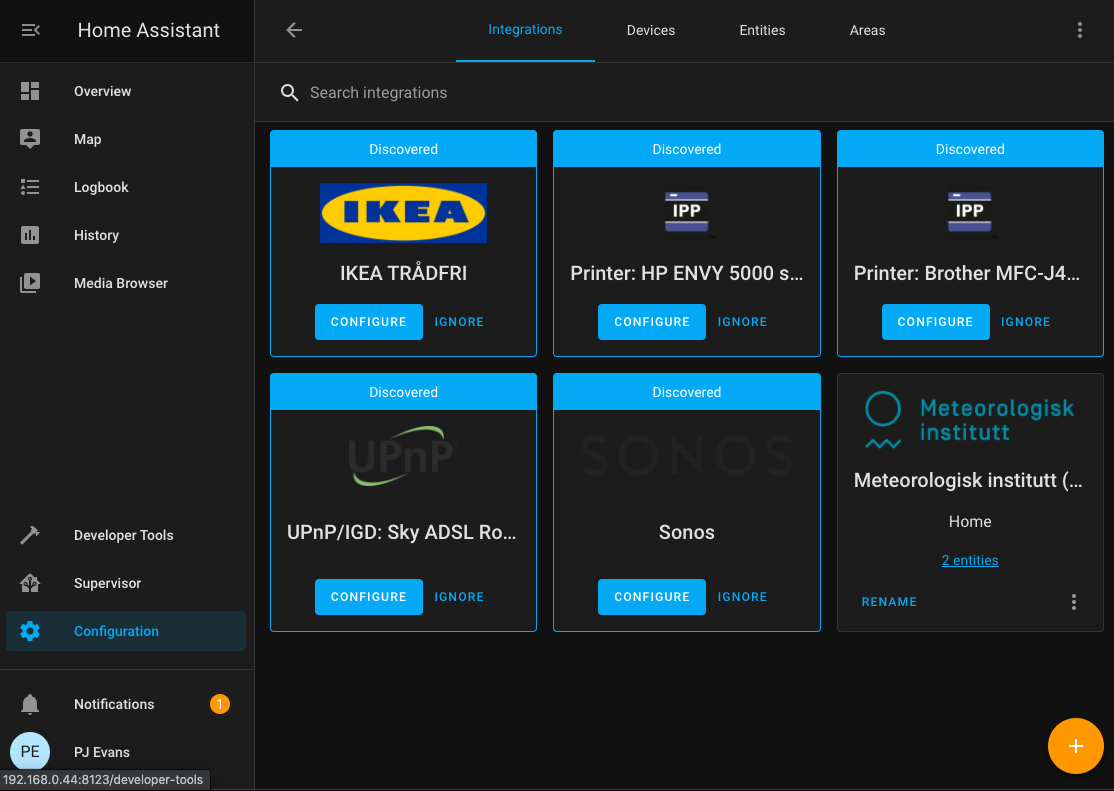Screen dimensions: 1114x791
Task: Switch to the Devices tab
Action: [651, 31]
